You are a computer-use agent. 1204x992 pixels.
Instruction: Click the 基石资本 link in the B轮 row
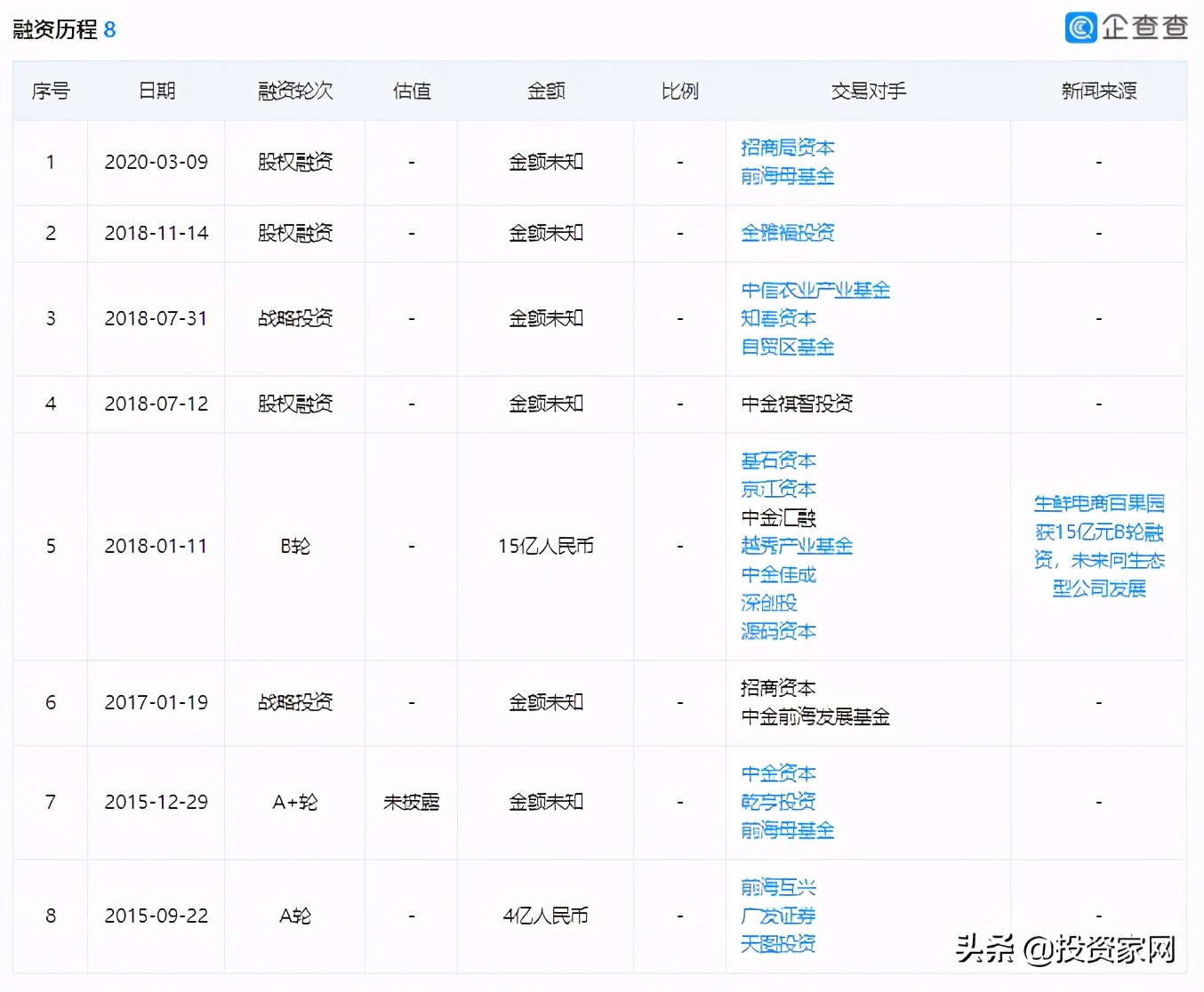pos(778,460)
